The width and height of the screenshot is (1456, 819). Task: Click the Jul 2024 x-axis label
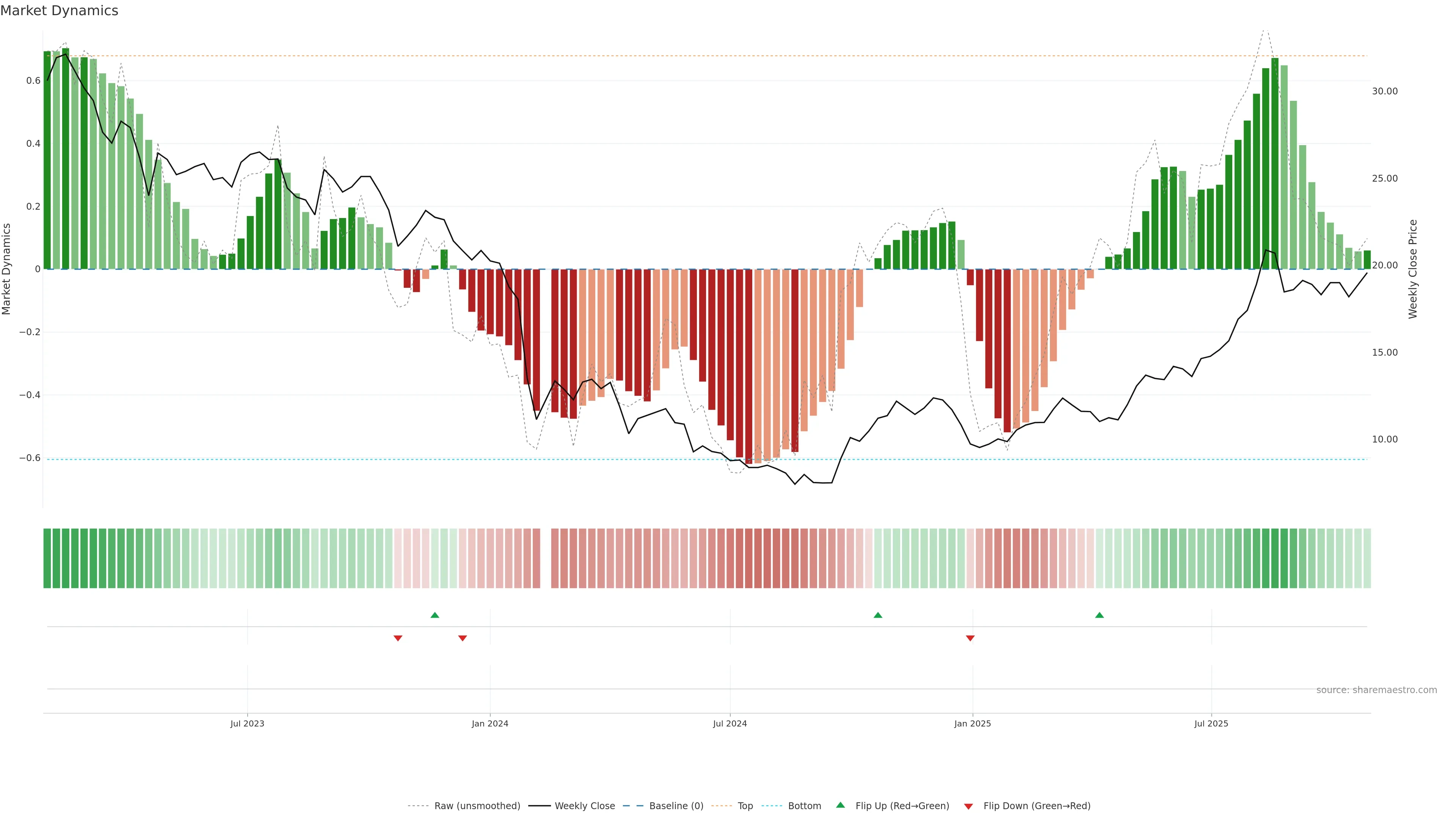[730, 723]
